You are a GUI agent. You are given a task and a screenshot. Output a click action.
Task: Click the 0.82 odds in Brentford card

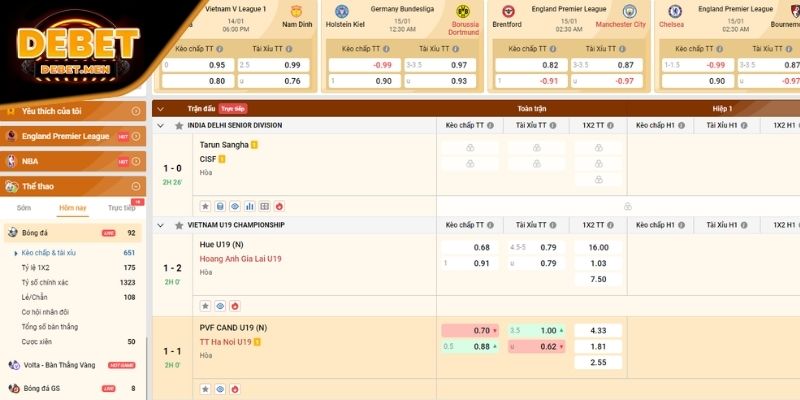tap(531, 65)
